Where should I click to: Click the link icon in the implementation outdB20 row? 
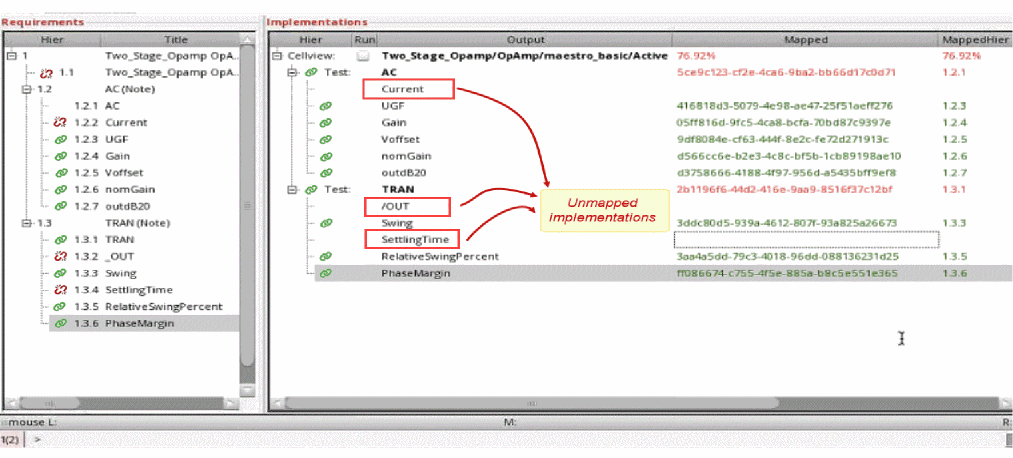(x=326, y=173)
